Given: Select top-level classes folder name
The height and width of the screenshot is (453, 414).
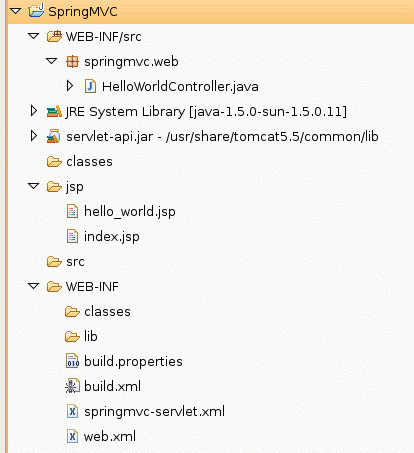Looking at the screenshot, I should (89, 161).
